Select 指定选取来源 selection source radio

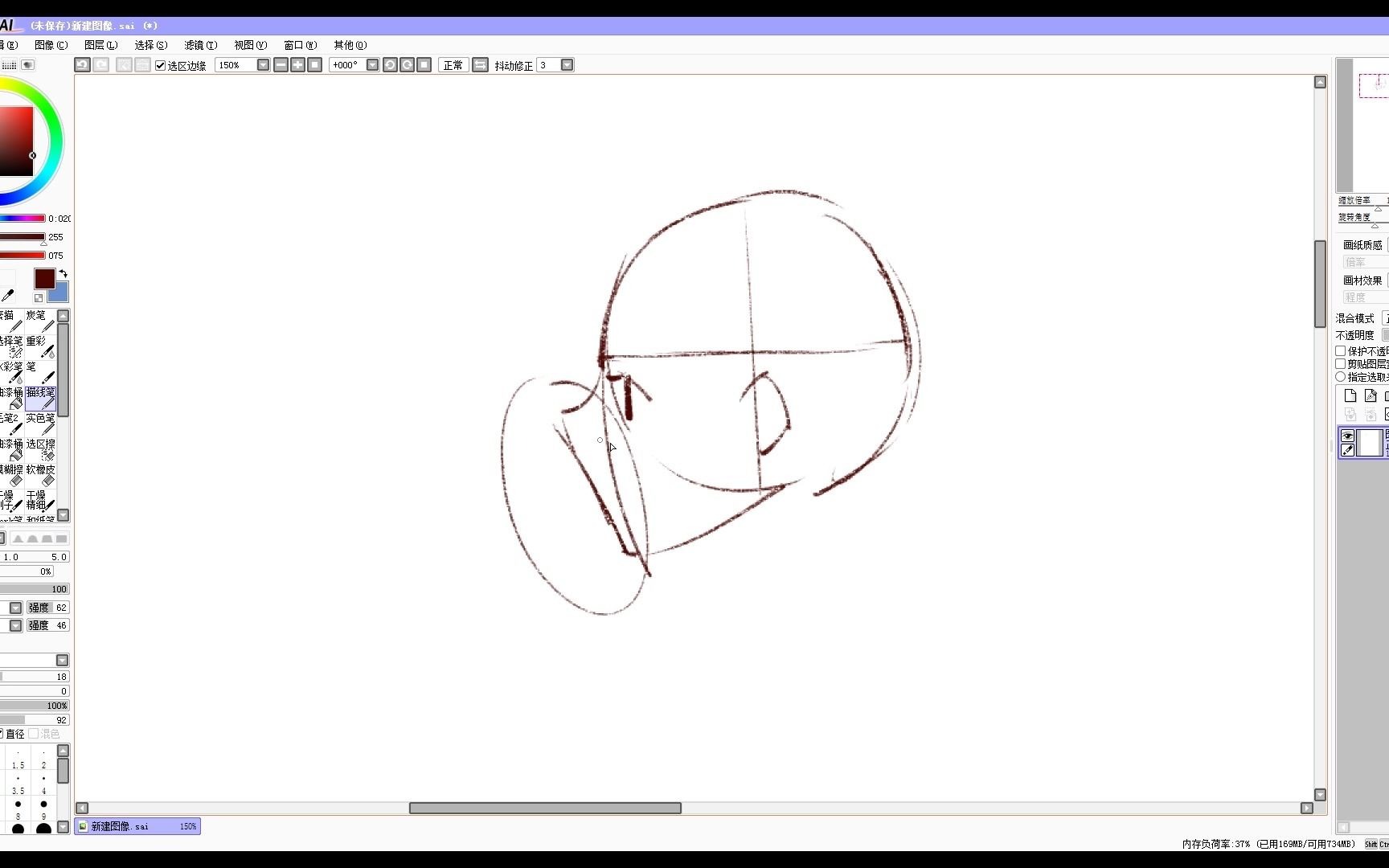click(1341, 377)
